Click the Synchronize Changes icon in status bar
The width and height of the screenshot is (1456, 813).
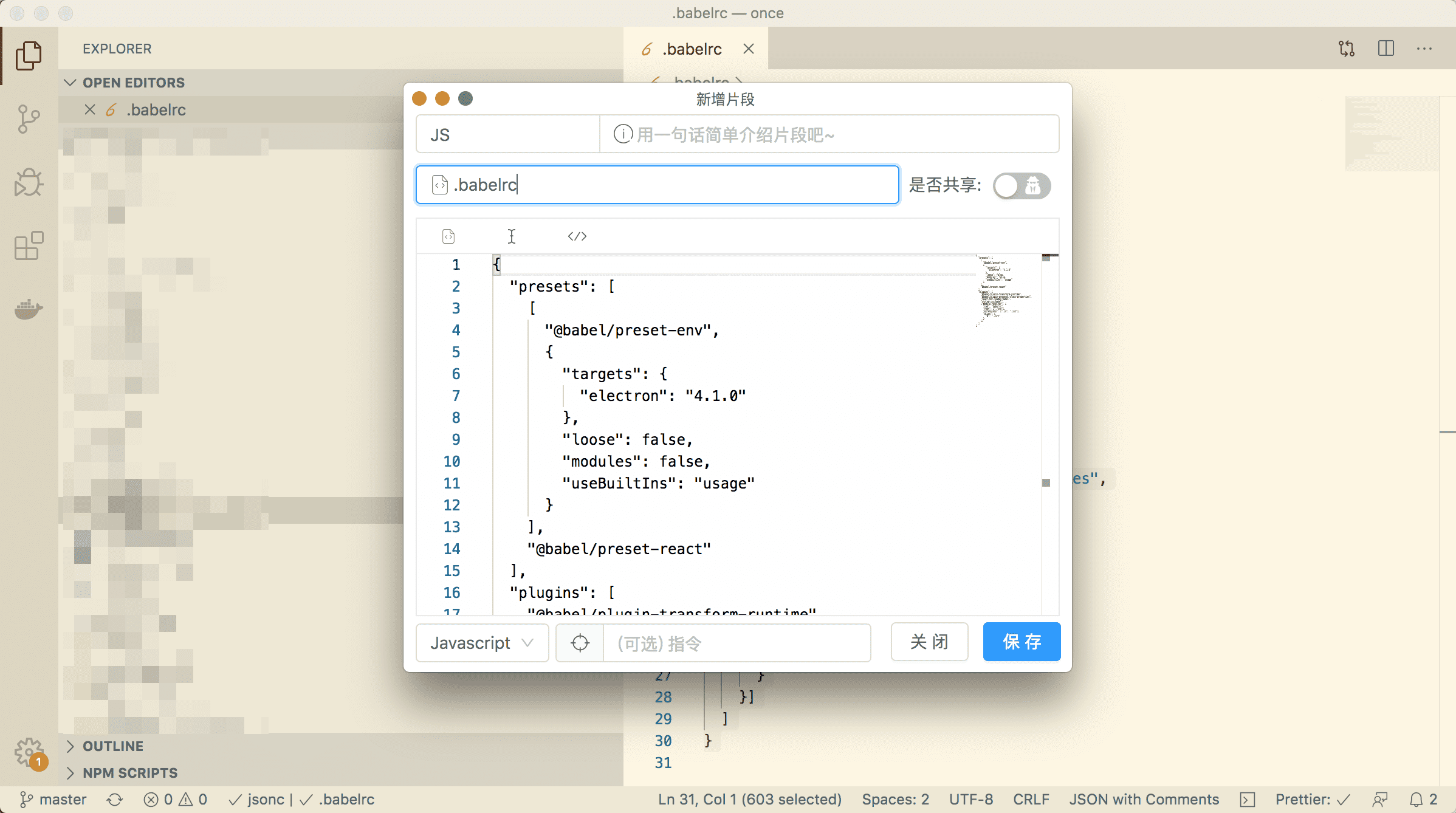tap(115, 799)
